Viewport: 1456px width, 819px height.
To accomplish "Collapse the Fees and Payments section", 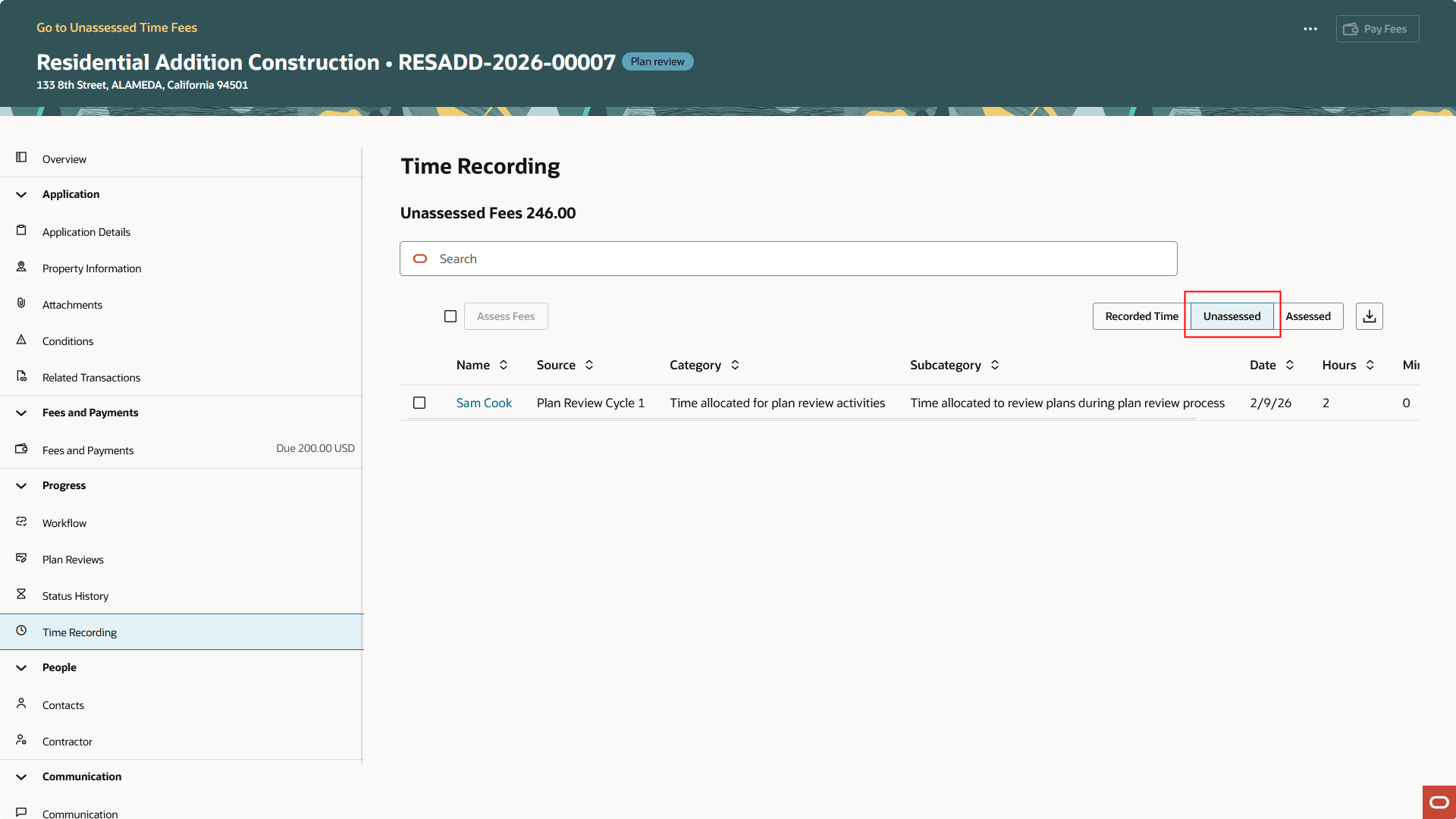I will [x=21, y=413].
